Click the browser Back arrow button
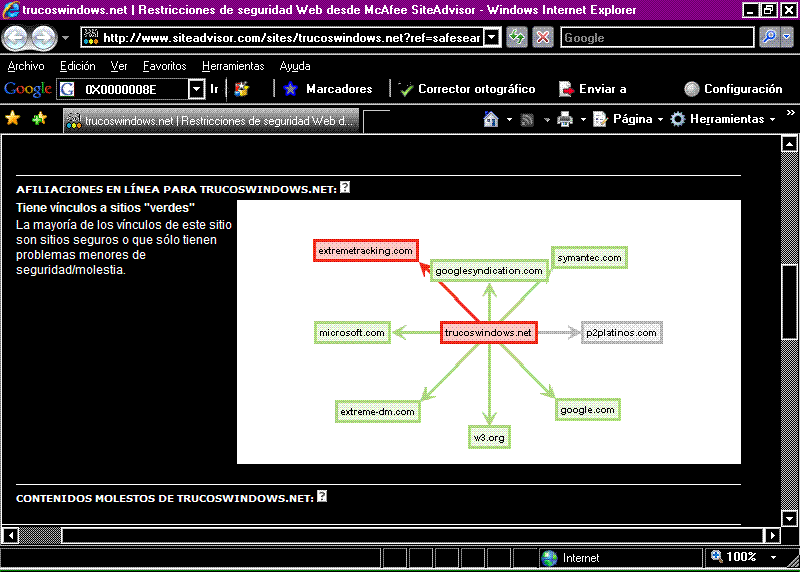 [x=16, y=37]
